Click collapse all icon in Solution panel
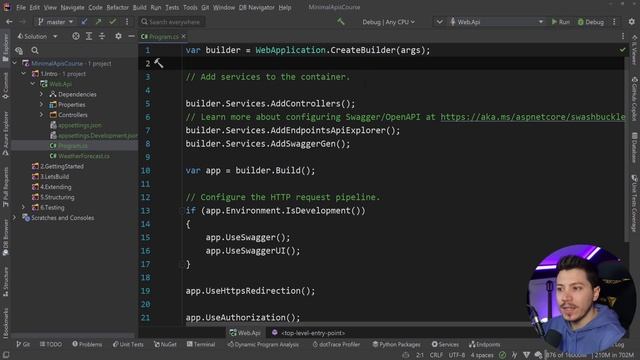This screenshot has height=360, width=640. coord(102,36)
